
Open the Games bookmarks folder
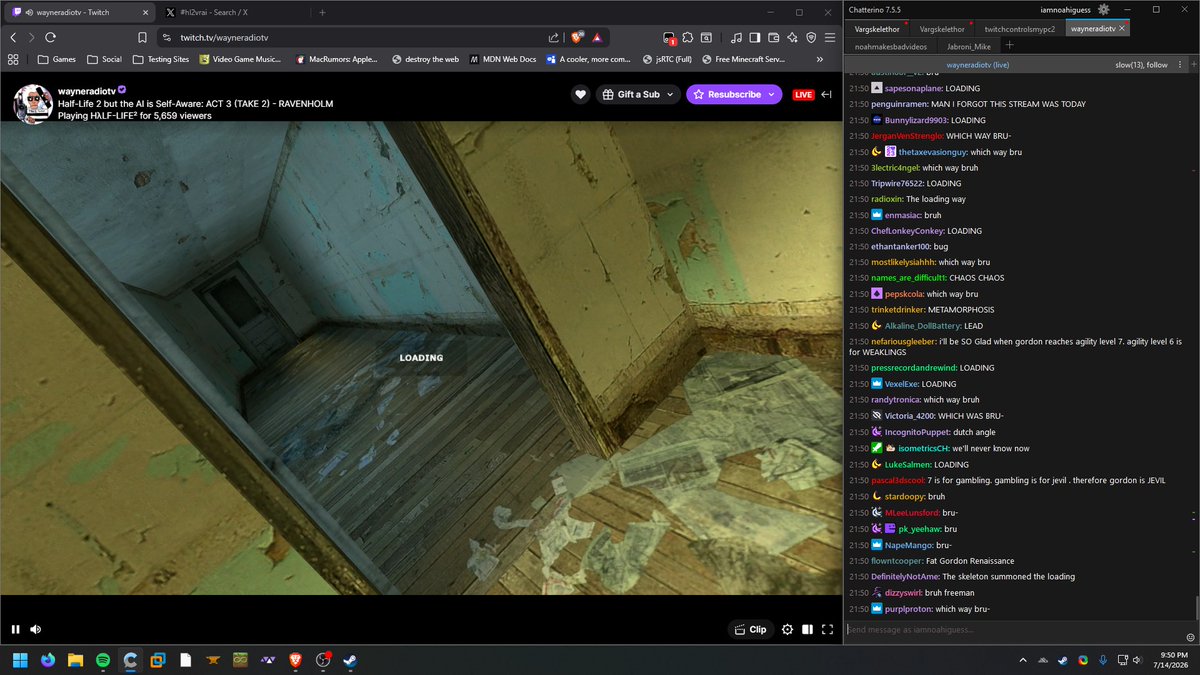point(56,59)
